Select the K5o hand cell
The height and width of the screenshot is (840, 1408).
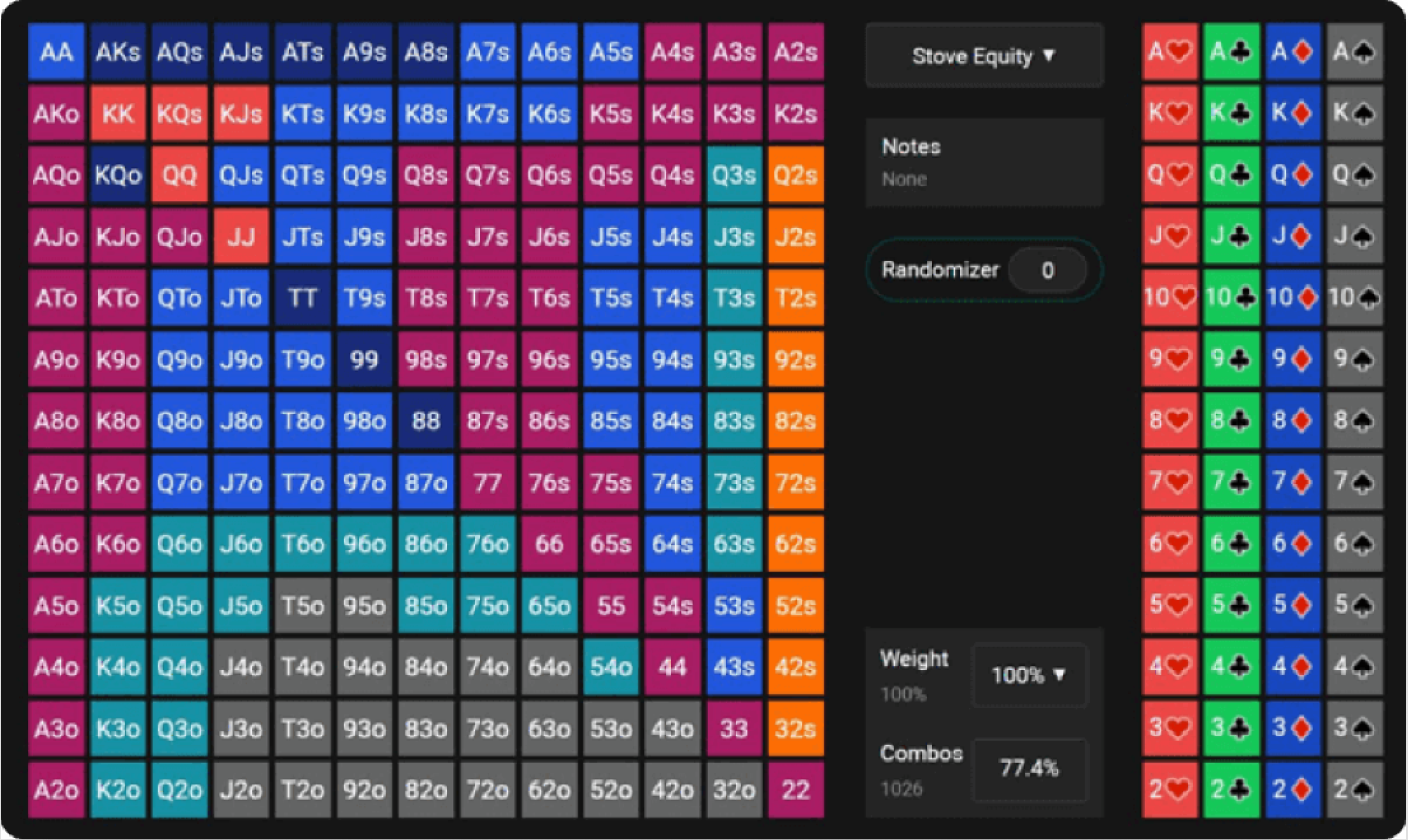point(118,606)
